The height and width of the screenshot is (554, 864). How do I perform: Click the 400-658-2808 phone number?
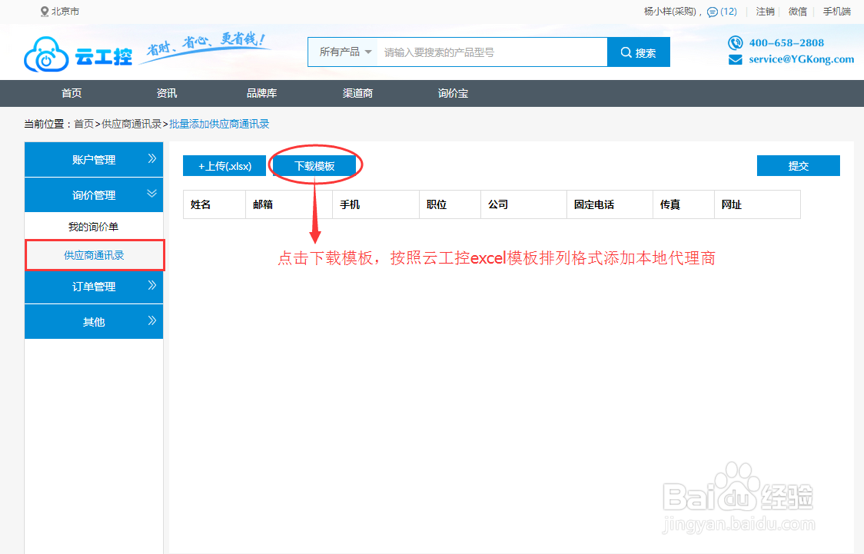pos(786,43)
